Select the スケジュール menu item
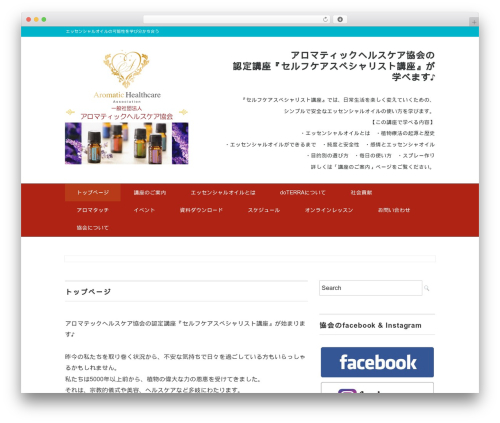 click(264, 210)
